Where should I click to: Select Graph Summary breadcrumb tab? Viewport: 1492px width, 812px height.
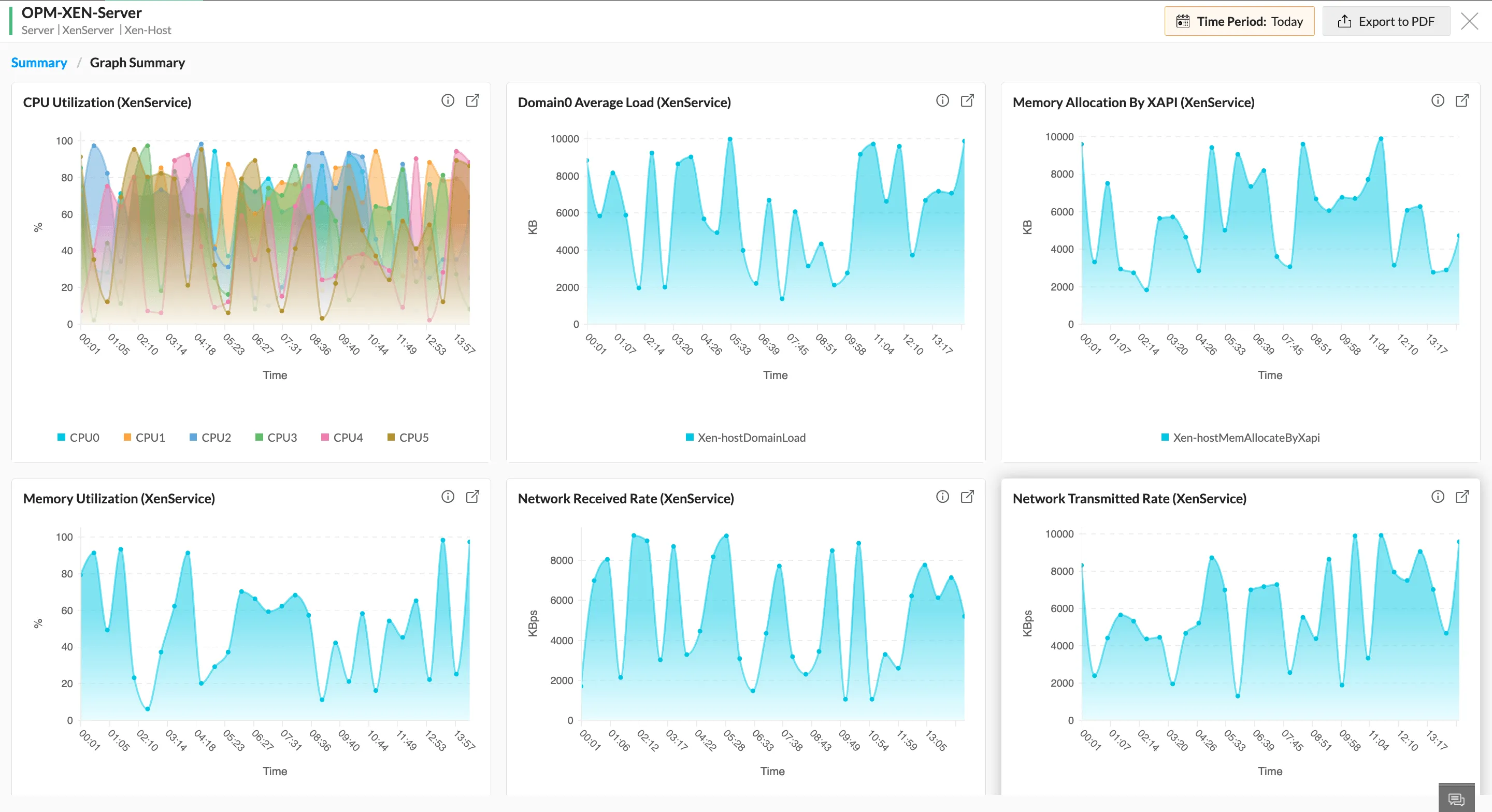coord(137,63)
